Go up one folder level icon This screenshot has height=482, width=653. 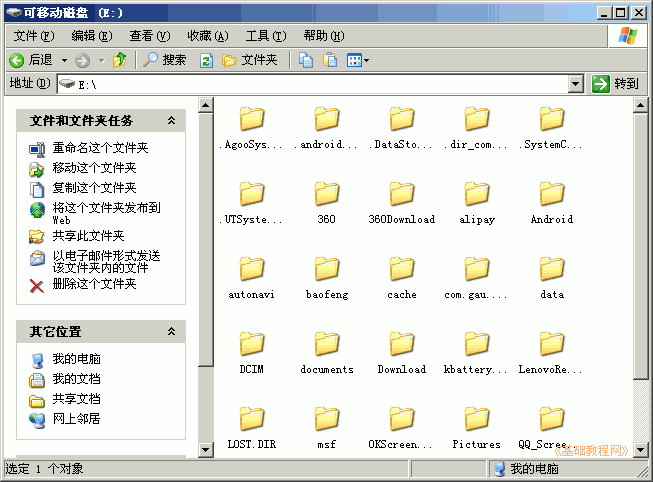120,60
